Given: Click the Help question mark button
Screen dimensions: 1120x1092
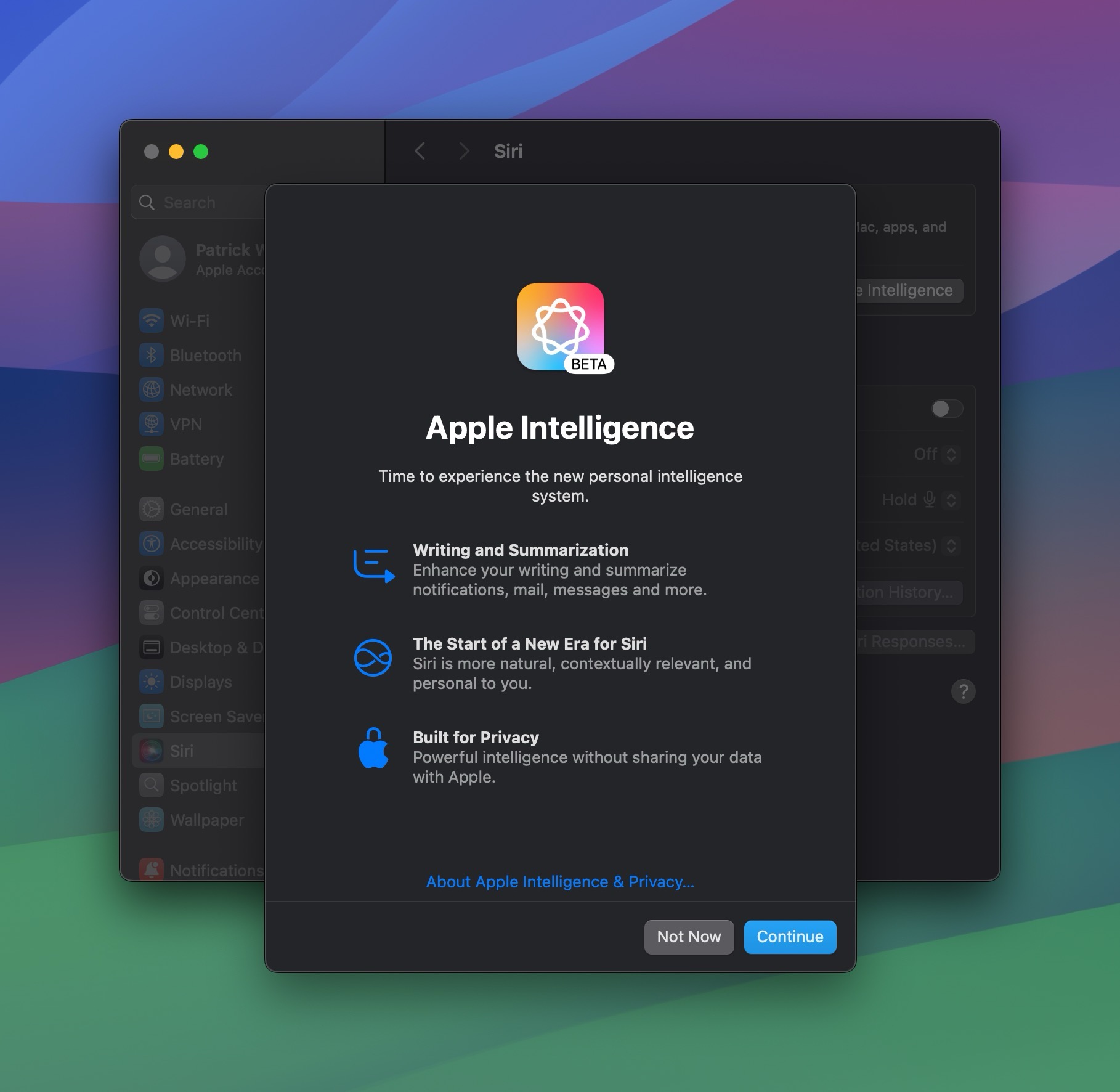Looking at the screenshot, I should tap(963, 691).
